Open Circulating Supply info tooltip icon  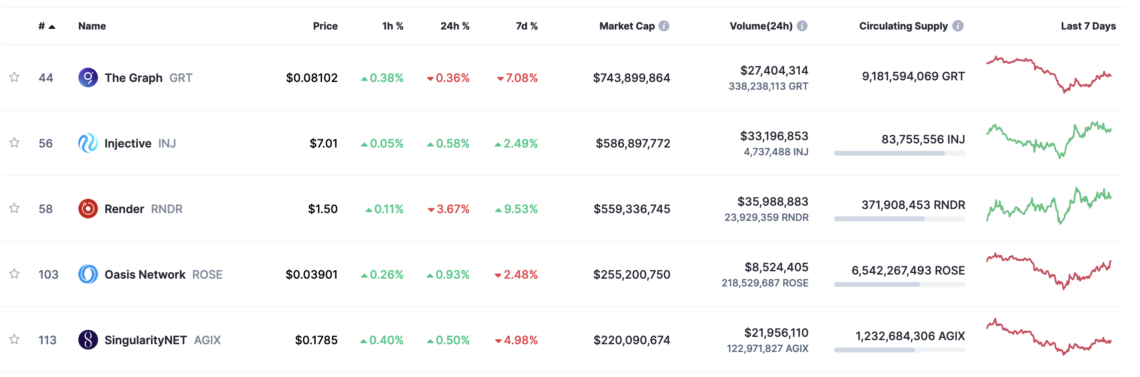tap(958, 26)
